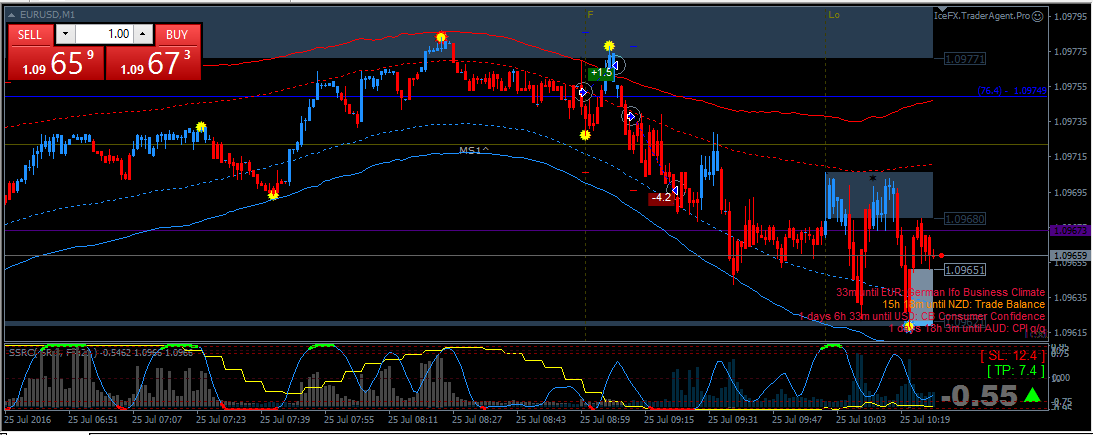
Task: Click trade arrow marker beside +1.5 label
Action: pos(614,66)
